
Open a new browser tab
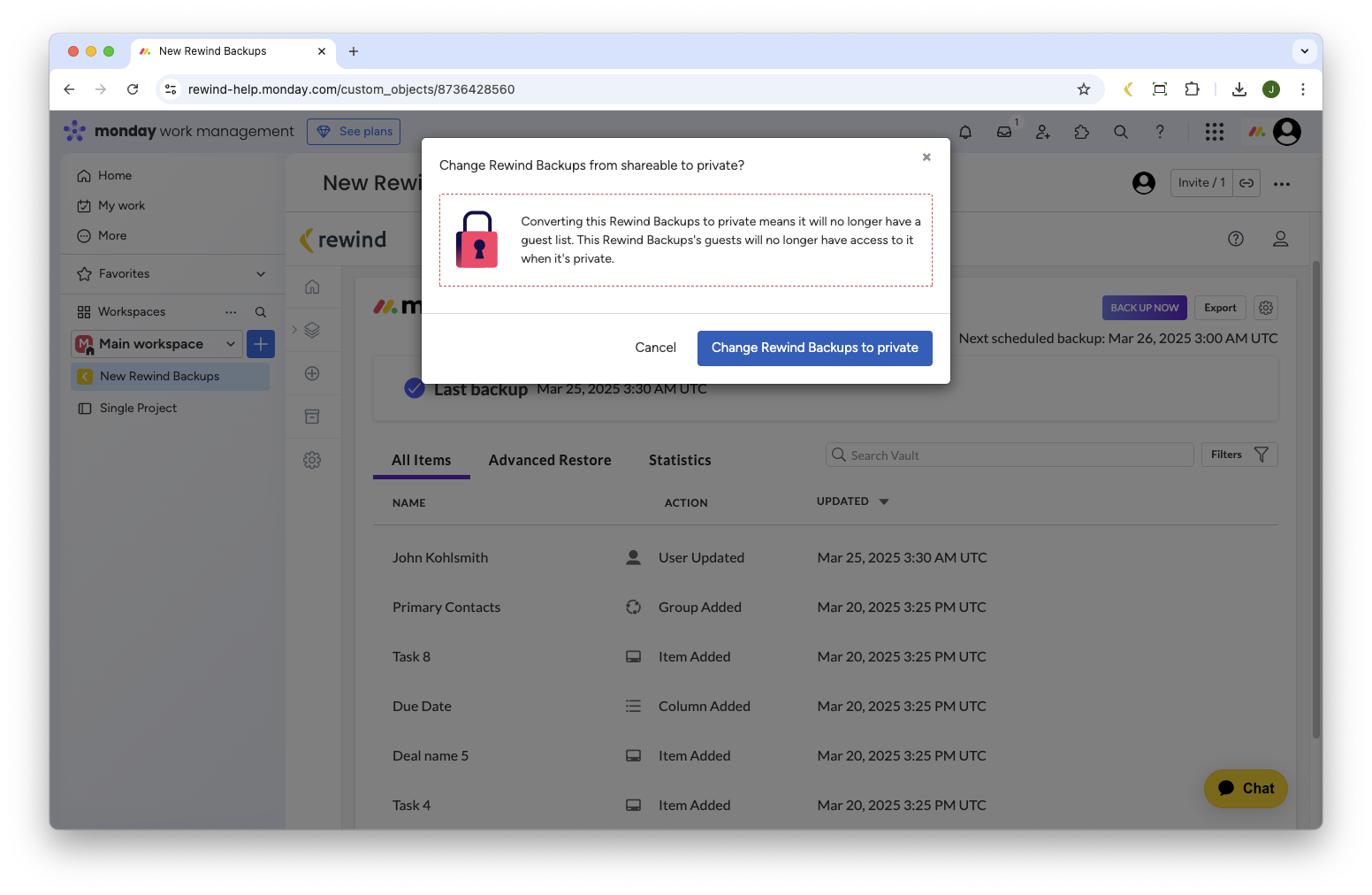pyautogui.click(x=354, y=51)
